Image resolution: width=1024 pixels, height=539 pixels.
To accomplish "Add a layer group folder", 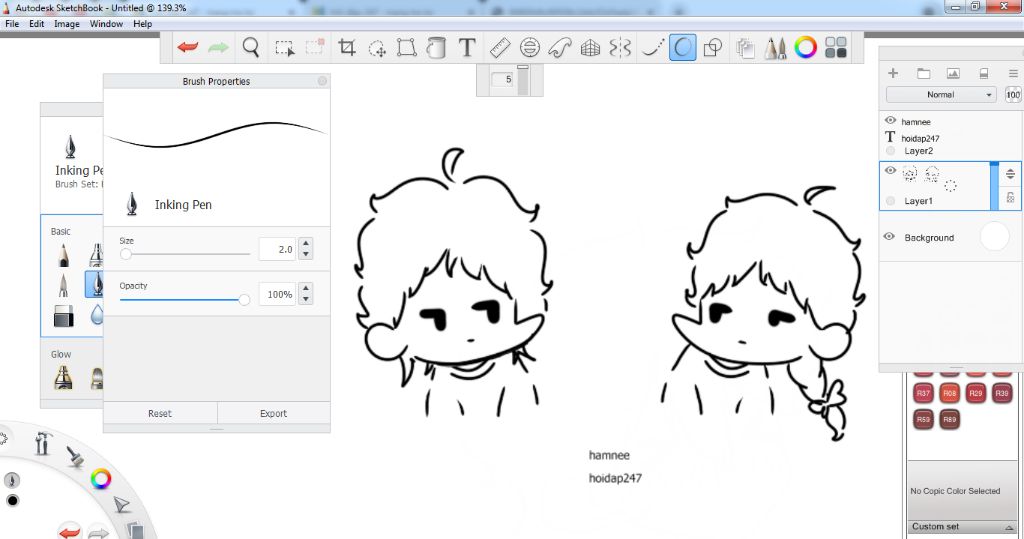I will click(x=923, y=73).
